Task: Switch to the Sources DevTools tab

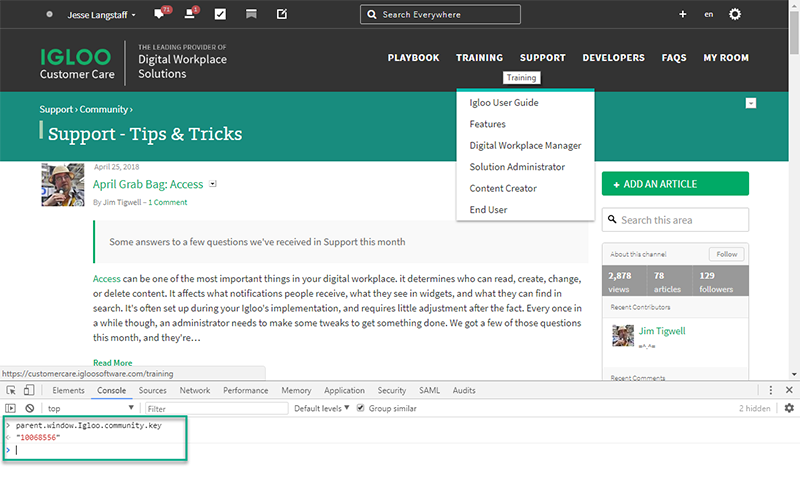Action: (x=153, y=390)
